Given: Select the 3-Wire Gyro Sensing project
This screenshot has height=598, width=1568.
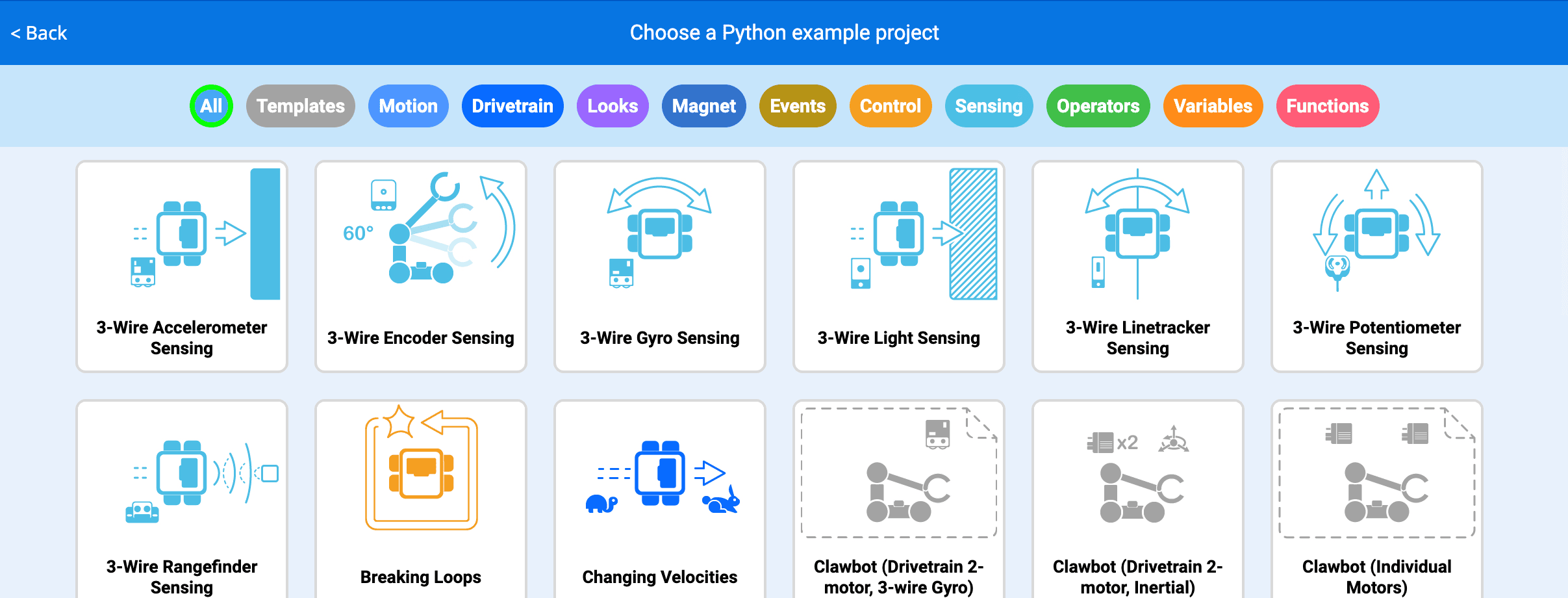Looking at the screenshot, I should tap(659, 266).
